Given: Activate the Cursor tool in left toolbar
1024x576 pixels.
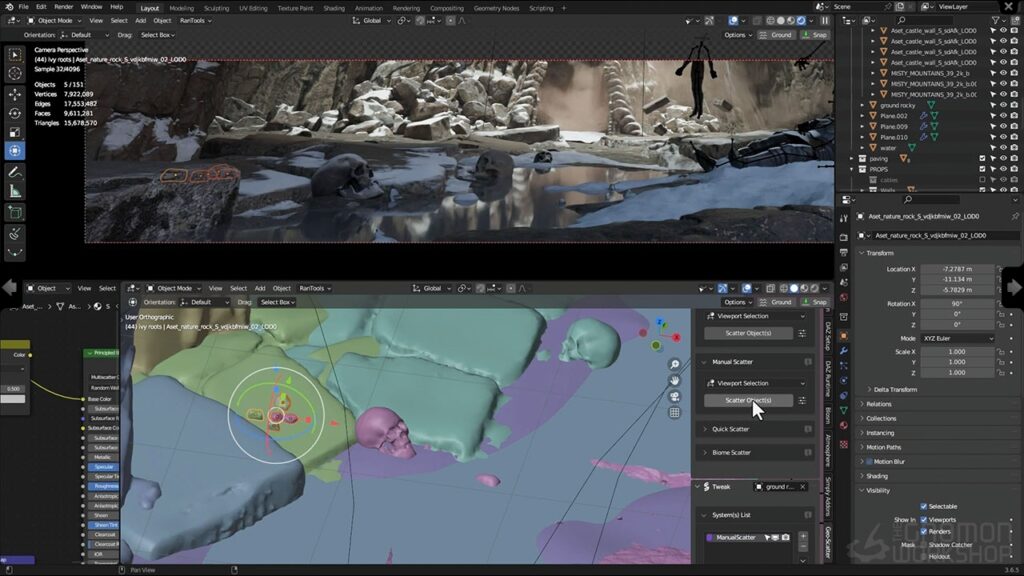Looking at the screenshot, I should (x=15, y=74).
